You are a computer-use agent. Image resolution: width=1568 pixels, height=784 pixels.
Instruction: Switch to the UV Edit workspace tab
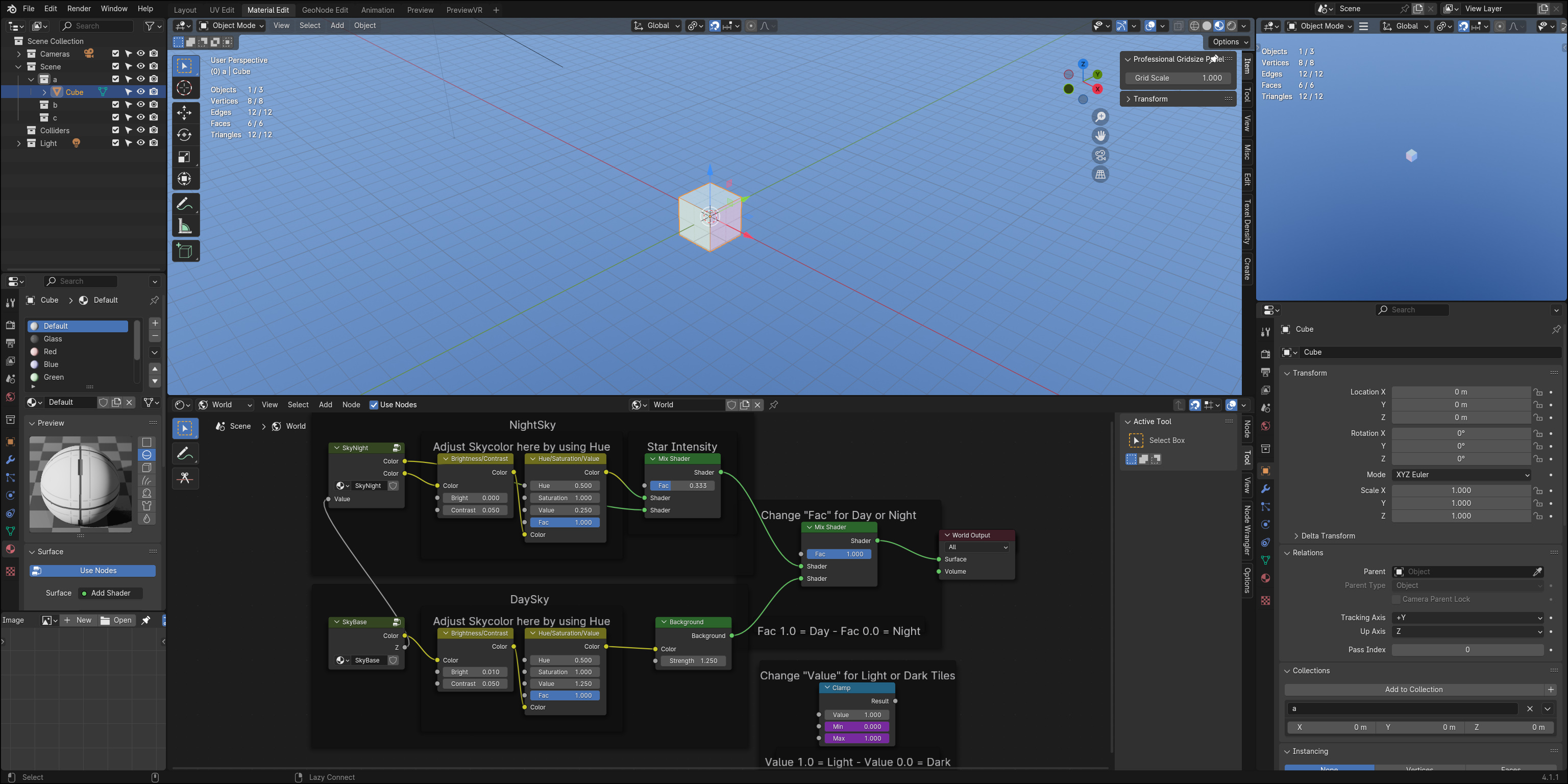coord(222,10)
